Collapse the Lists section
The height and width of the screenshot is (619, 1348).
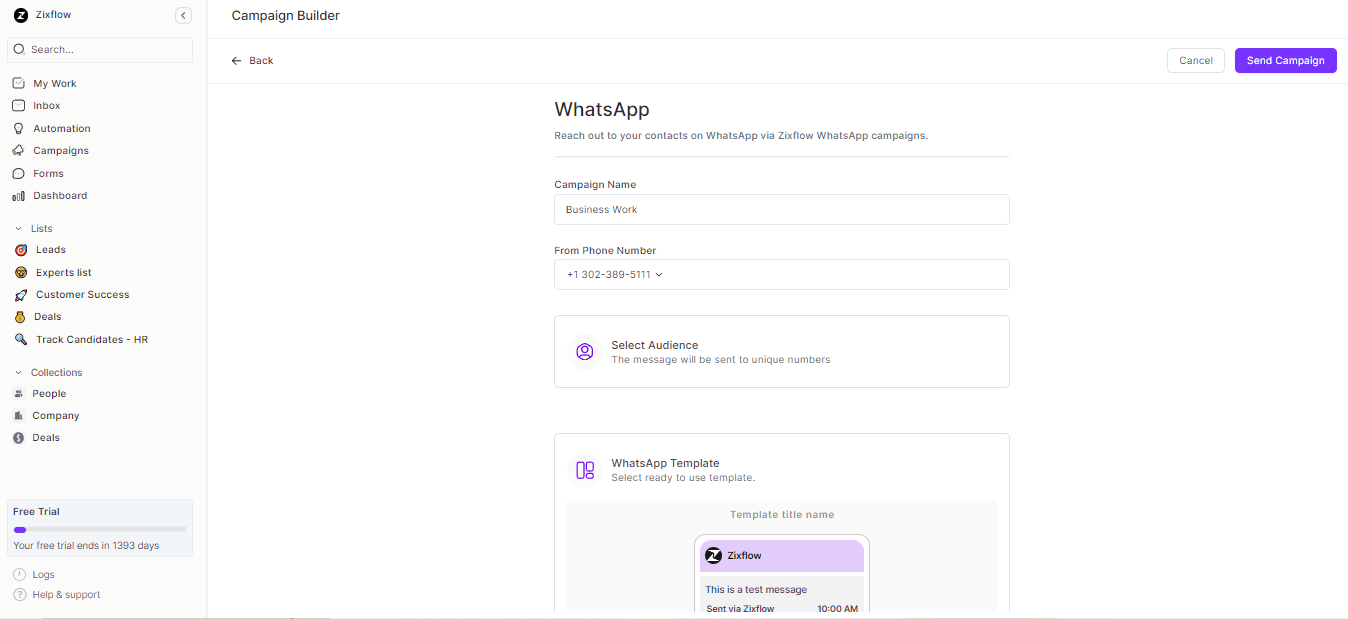17,228
